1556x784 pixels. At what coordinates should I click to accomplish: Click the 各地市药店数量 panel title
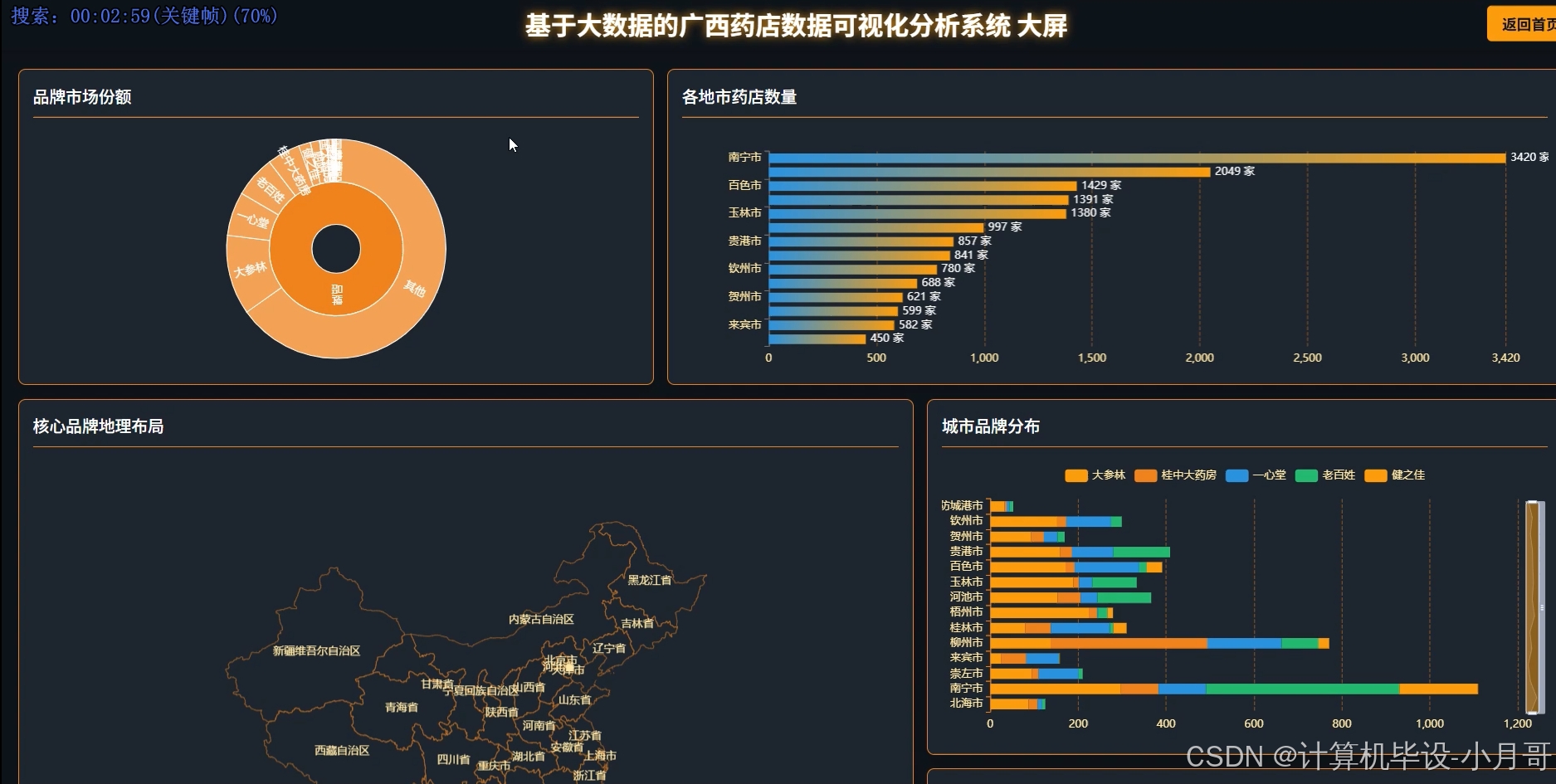coord(739,97)
